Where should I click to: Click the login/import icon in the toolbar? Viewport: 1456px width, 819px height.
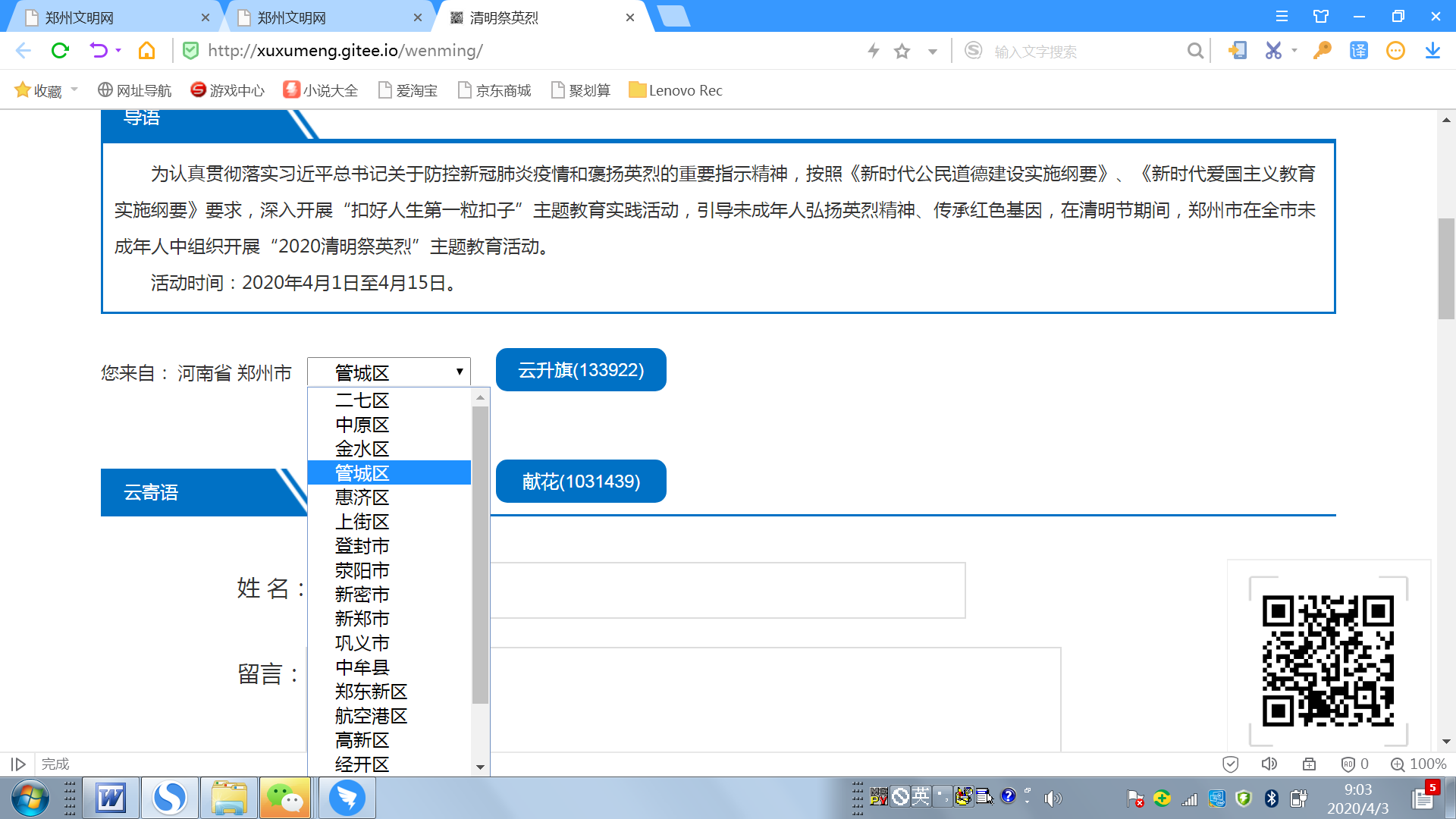pos(1238,51)
